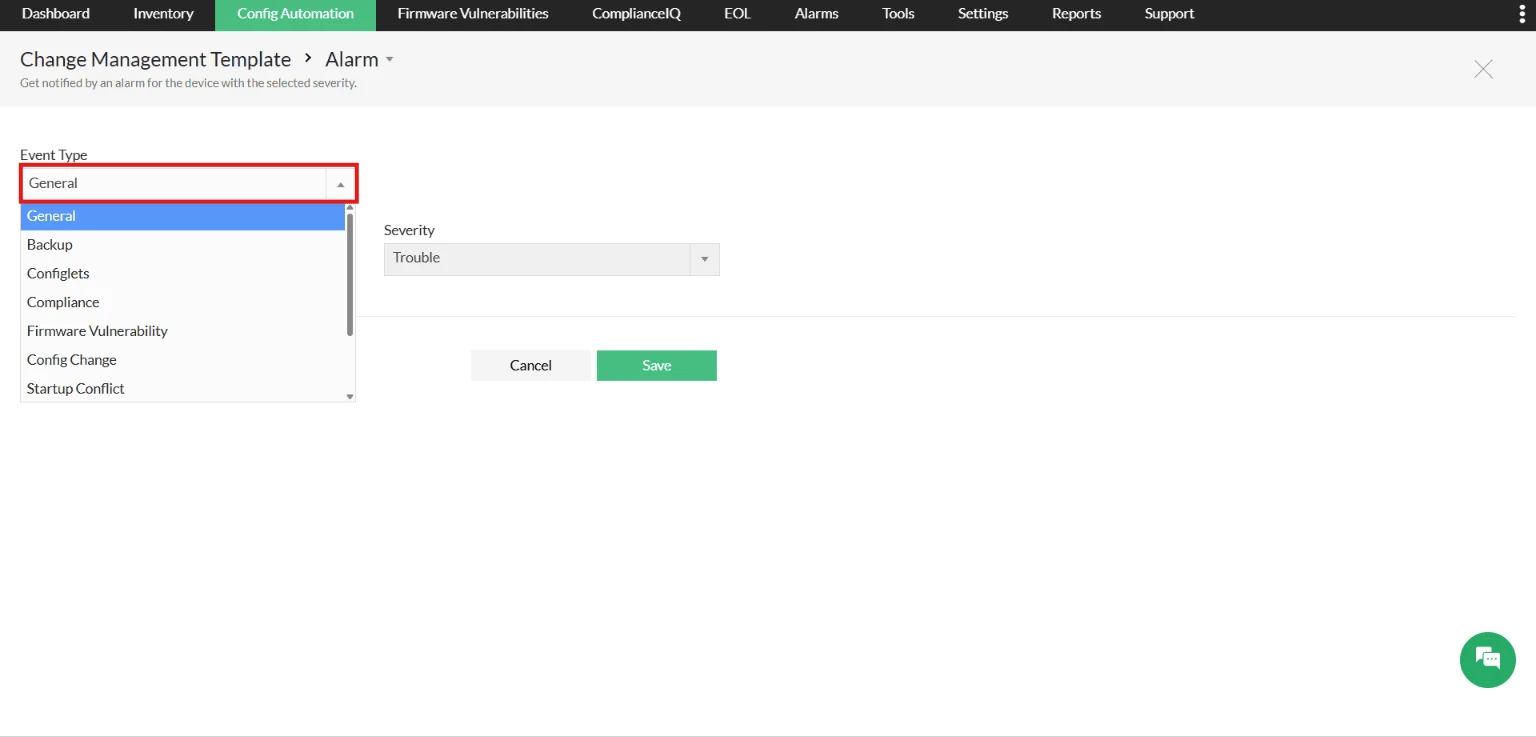Viewport: 1536px width, 737px height.
Task: Open the Inventory tab
Action: (163, 14)
